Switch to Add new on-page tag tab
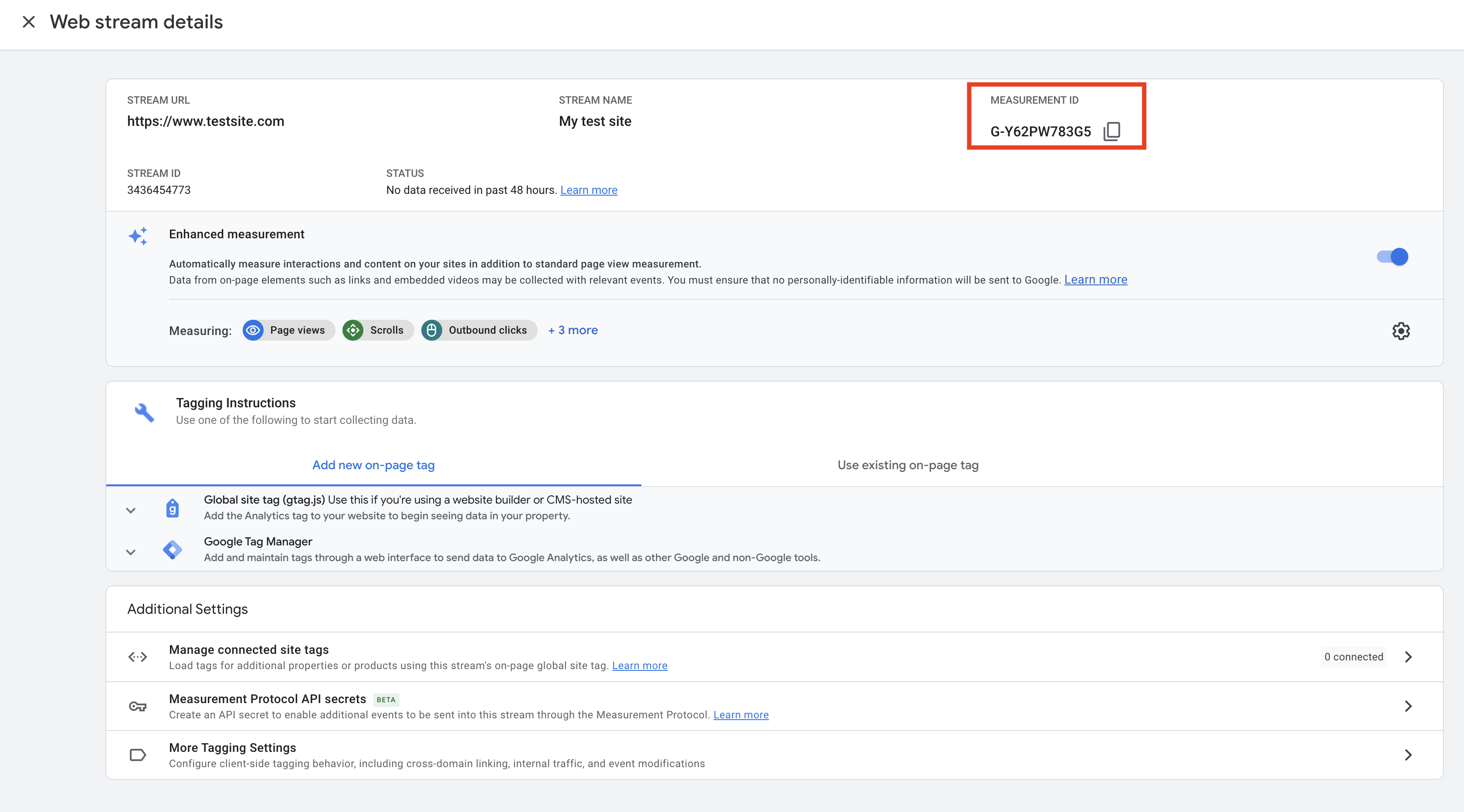 [373, 465]
